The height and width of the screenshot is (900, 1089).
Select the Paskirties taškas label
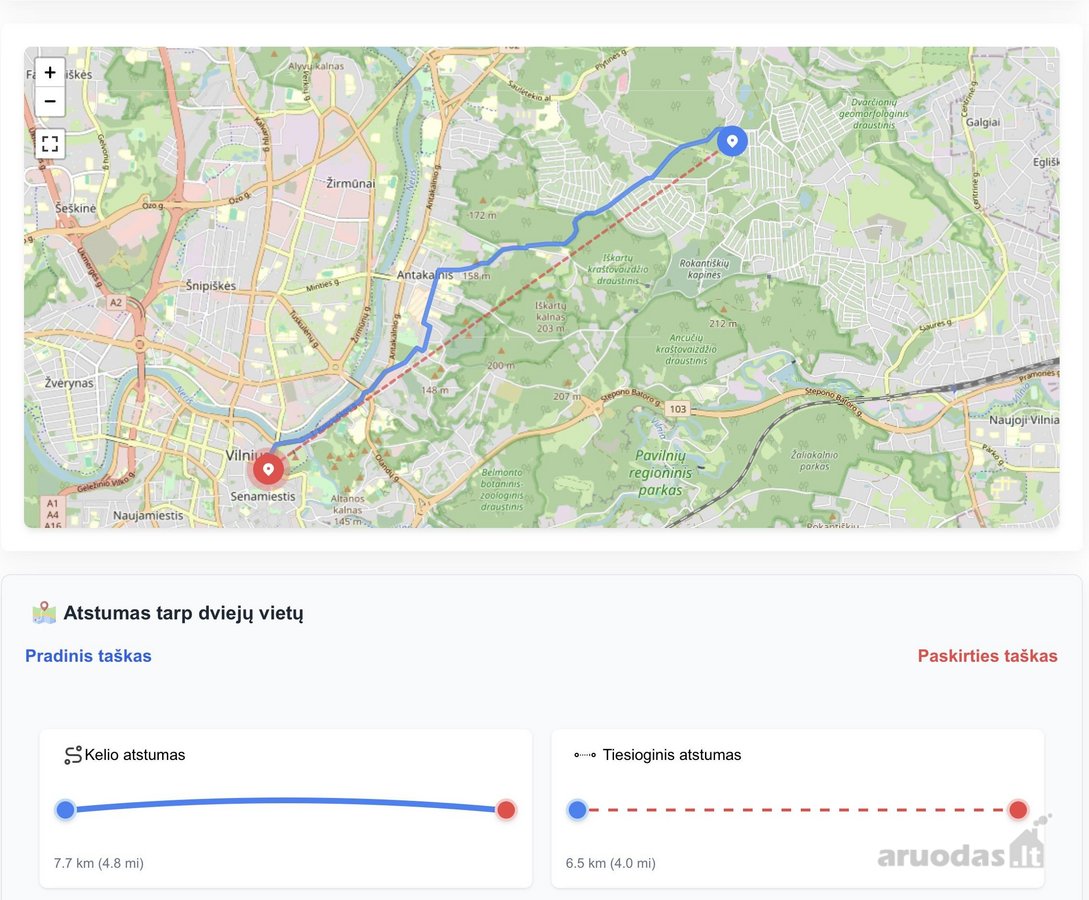tap(988, 656)
